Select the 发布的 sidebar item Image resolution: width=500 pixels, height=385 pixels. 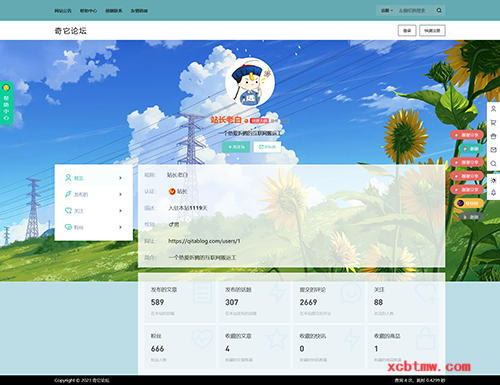[x=94, y=194]
